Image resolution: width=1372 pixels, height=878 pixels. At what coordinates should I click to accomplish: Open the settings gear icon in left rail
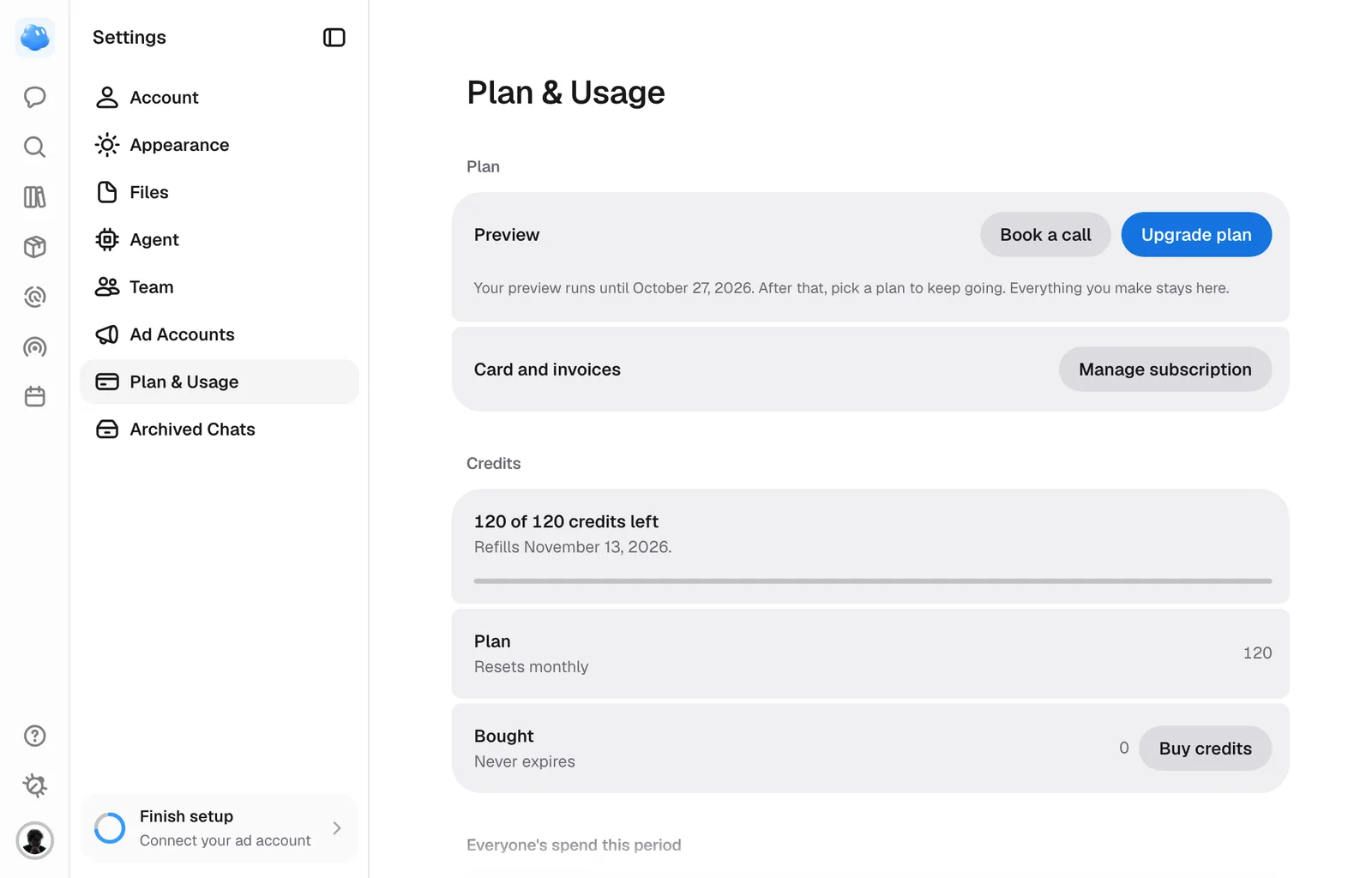click(35, 785)
